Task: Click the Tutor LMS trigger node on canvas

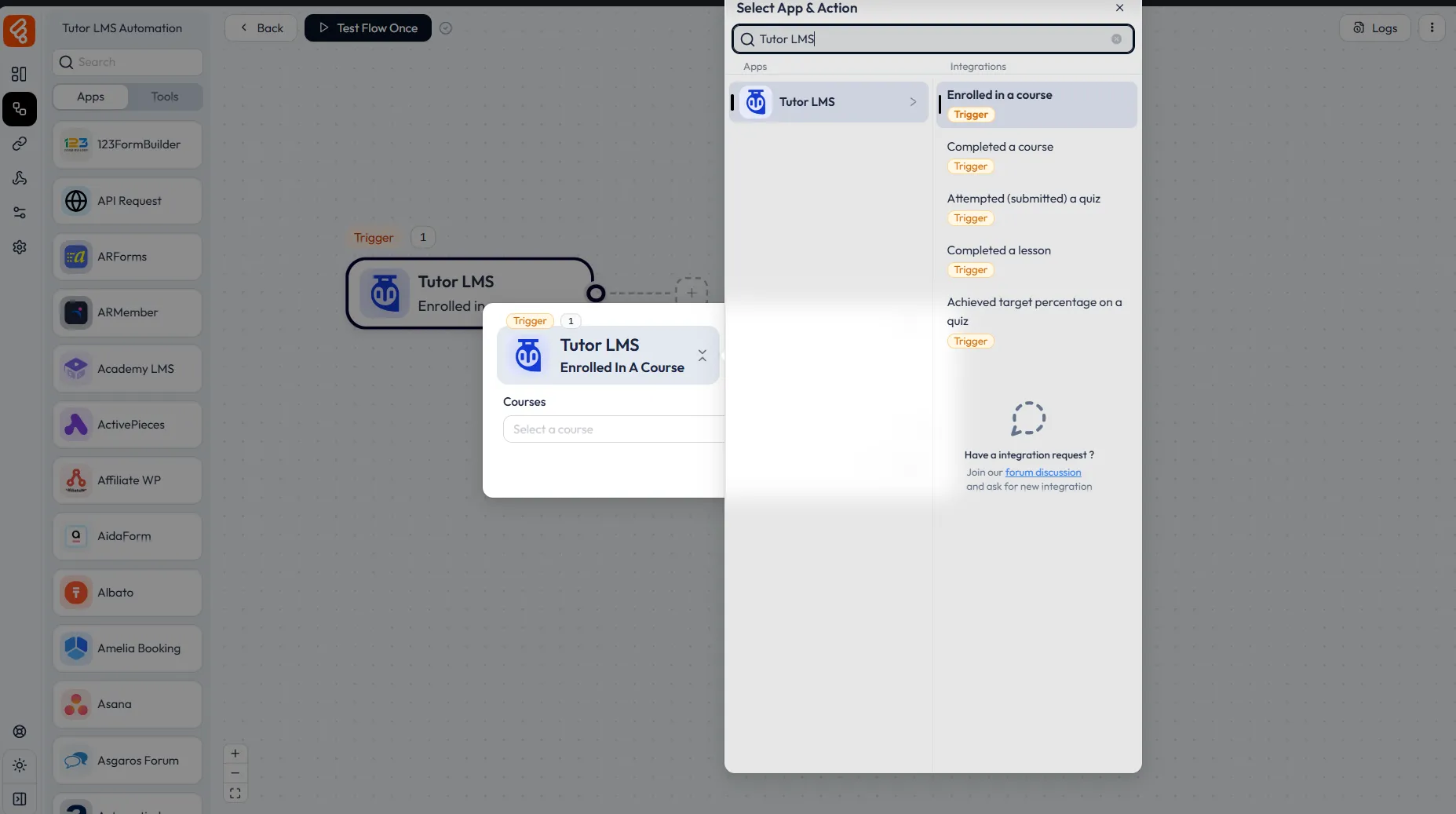Action: (x=469, y=293)
